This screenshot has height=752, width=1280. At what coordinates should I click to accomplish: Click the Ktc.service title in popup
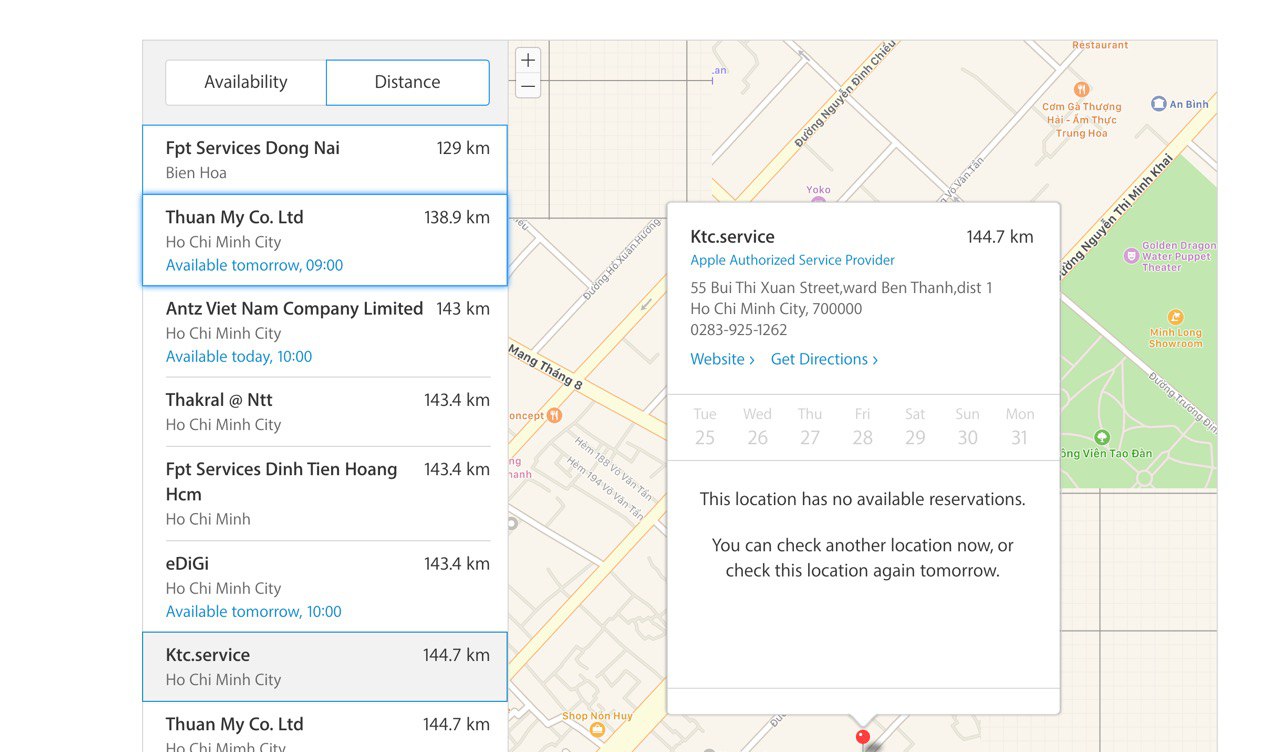click(732, 237)
